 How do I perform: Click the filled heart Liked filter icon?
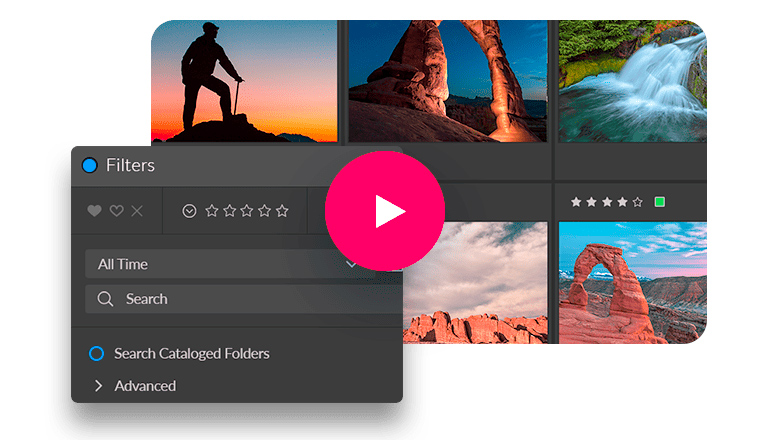pos(95,211)
